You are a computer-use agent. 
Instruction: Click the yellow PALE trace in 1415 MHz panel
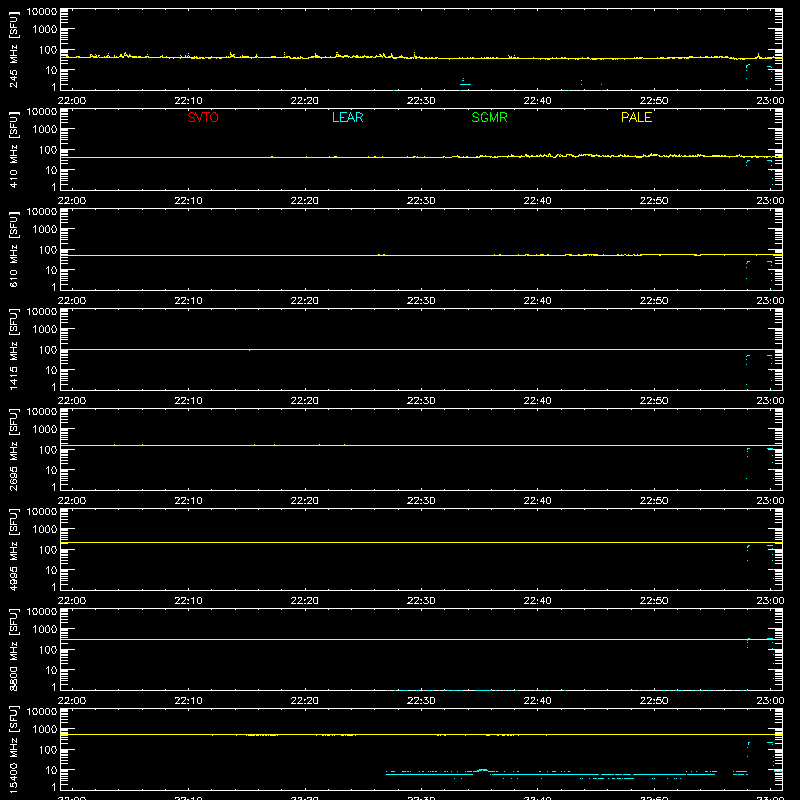(421, 349)
